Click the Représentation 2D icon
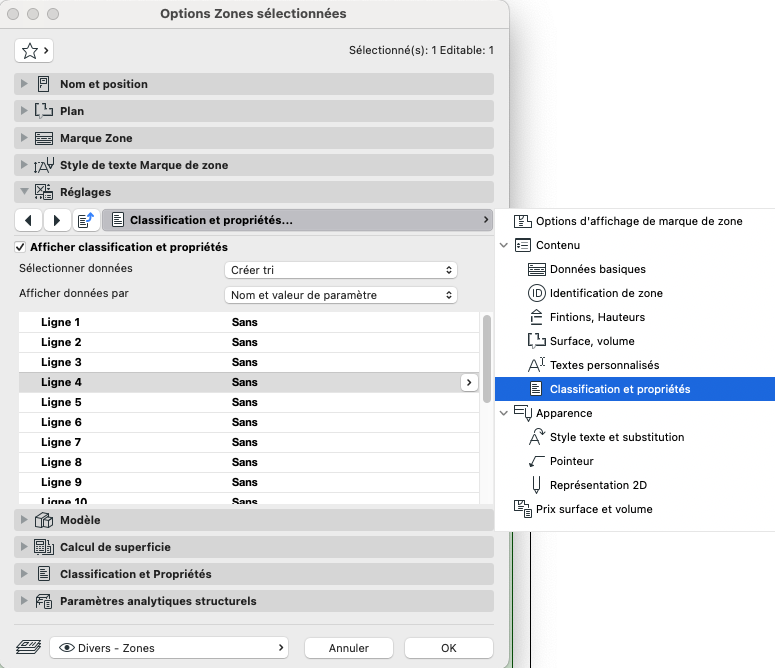 [x=536, y=485]
